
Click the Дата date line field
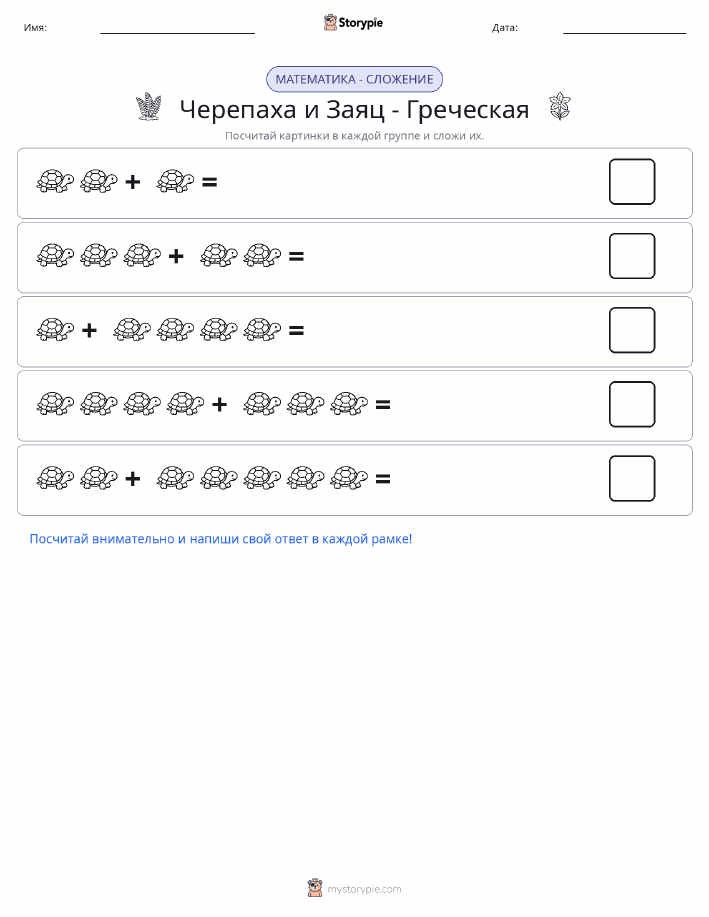click(x=624, y=28)
